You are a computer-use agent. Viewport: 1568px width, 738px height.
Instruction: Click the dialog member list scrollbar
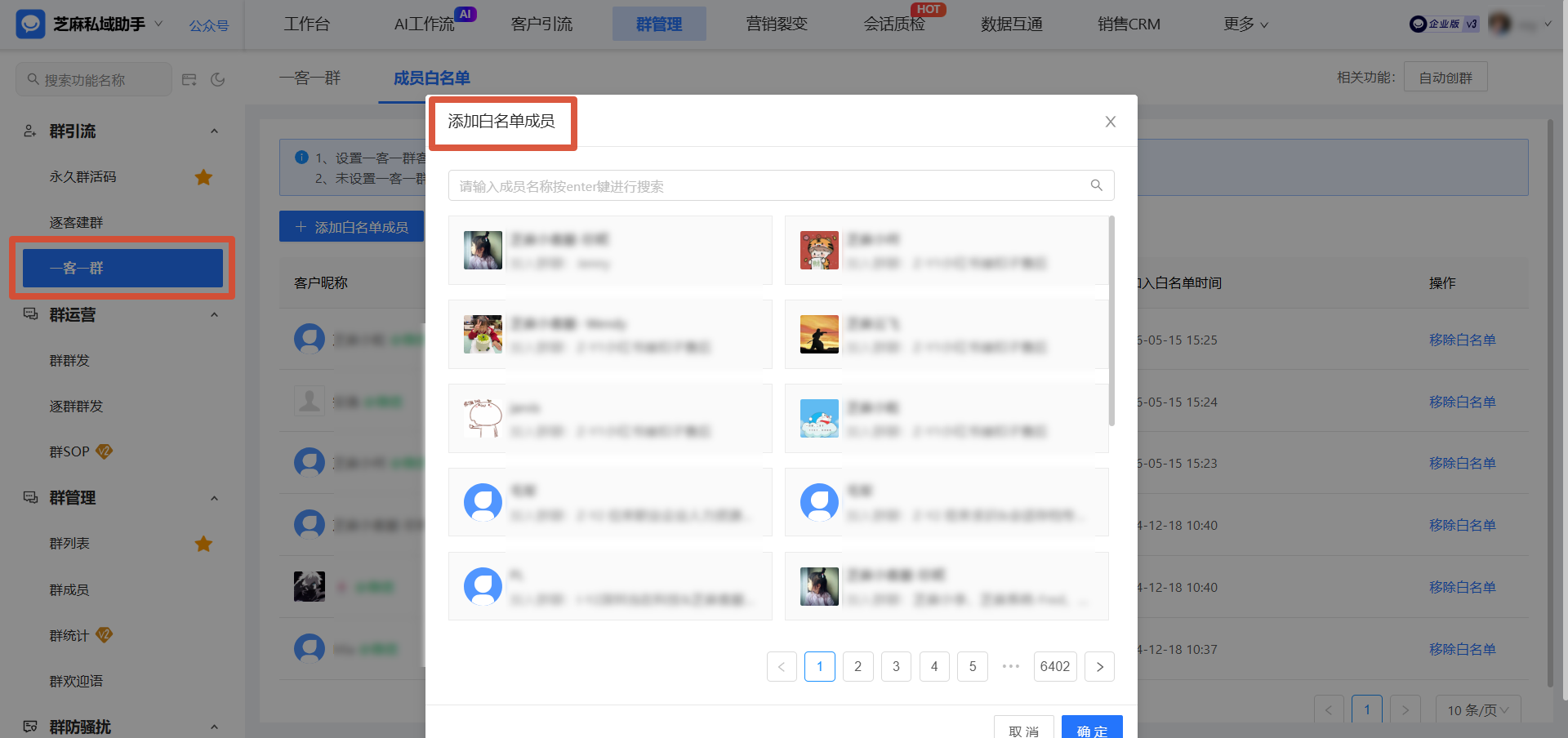click(1111, 321)
